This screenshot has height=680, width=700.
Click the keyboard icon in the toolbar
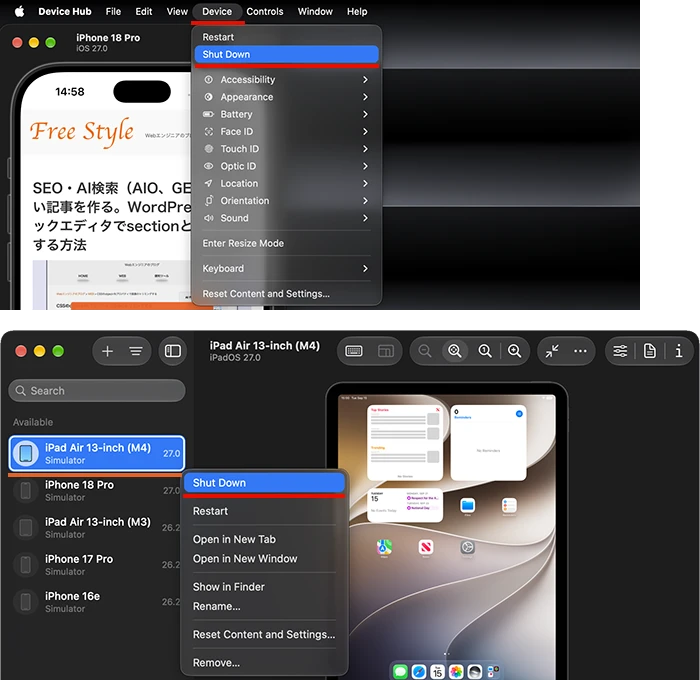pyautogui.click(x=354, y=351)
